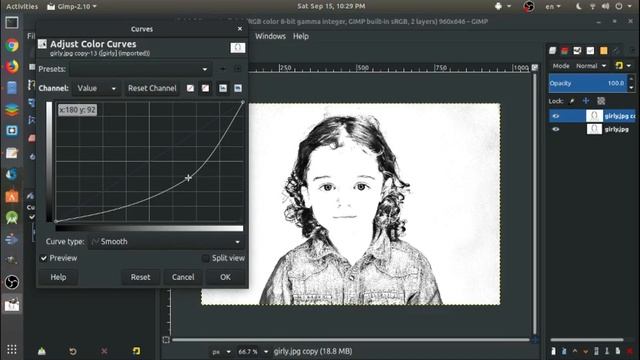Image resolution: width=640 pixels, height=360 pixels.
Task: Open the Layers tab icon in right dock
Action: click(552, 51)
